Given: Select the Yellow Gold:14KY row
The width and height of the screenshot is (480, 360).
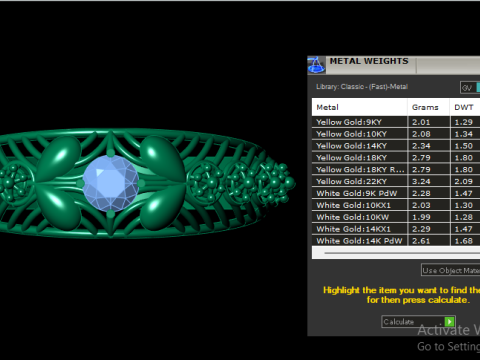Looking at the screenshot, I should point(396,146).
